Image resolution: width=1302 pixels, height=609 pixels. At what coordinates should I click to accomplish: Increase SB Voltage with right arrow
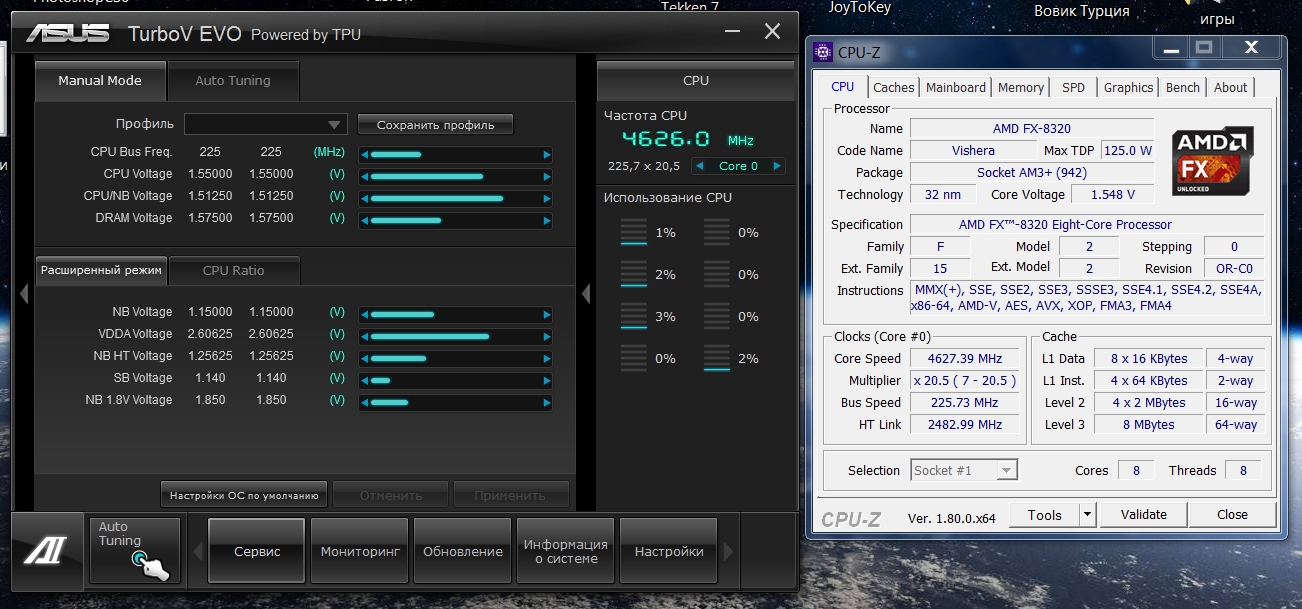[547, 381]
